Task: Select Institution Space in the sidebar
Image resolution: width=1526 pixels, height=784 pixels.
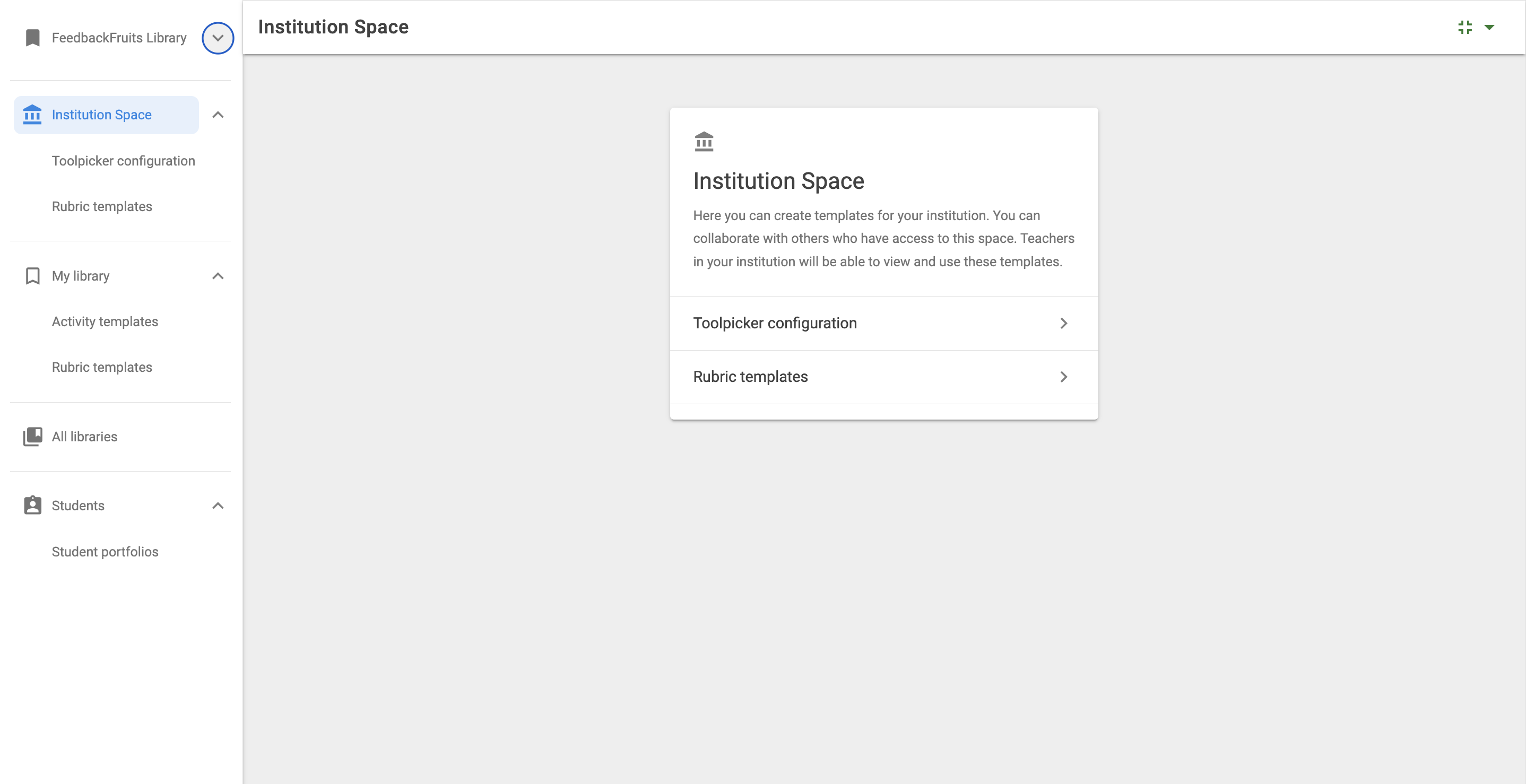Action: (x=106, y=115)
